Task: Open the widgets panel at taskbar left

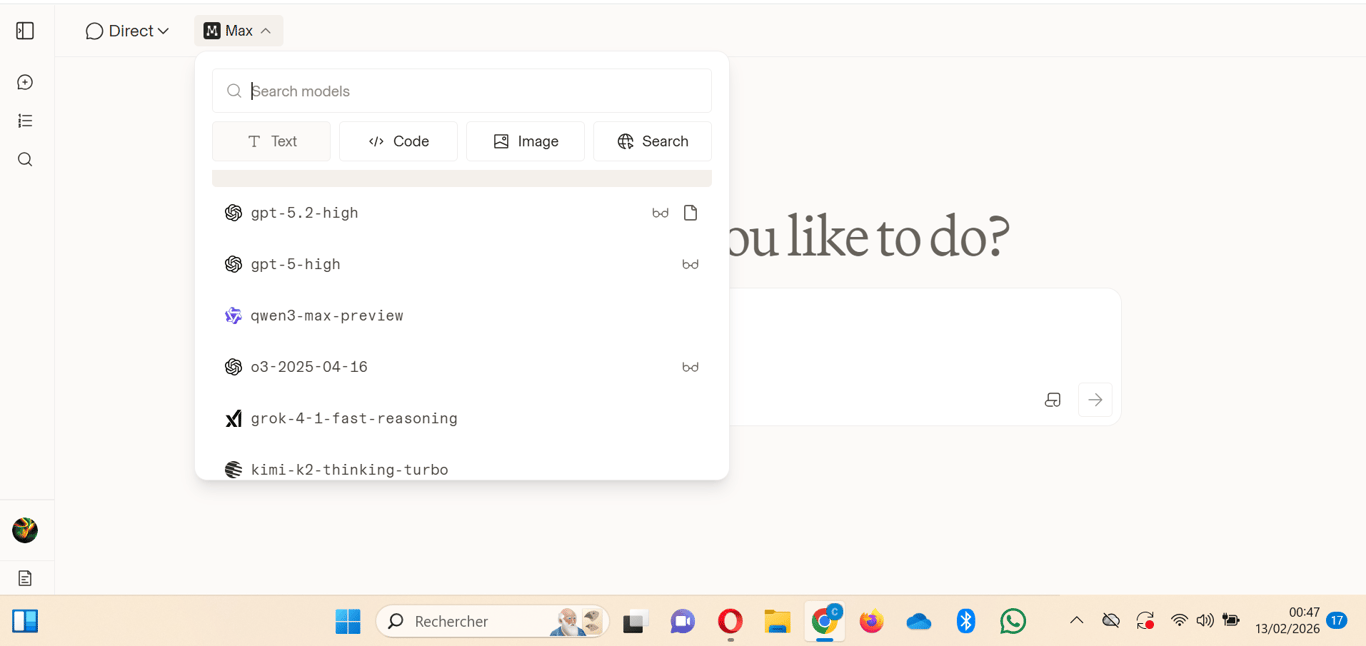Action: click(25, 621)
